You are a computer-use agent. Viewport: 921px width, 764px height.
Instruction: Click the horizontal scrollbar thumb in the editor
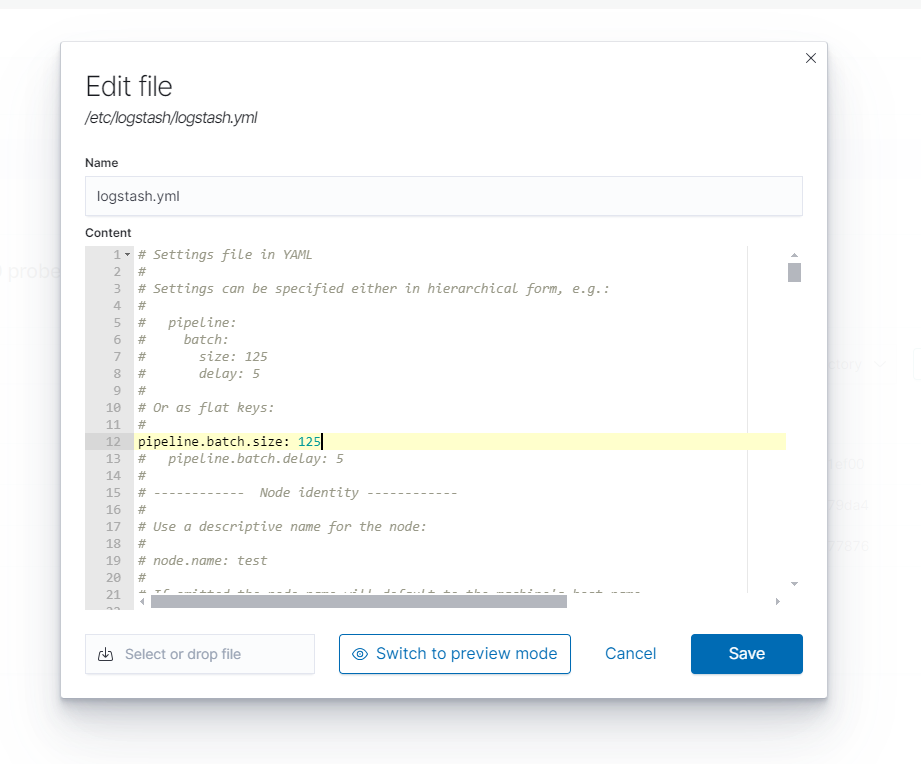pyautogui.click(x=358, y=601)
